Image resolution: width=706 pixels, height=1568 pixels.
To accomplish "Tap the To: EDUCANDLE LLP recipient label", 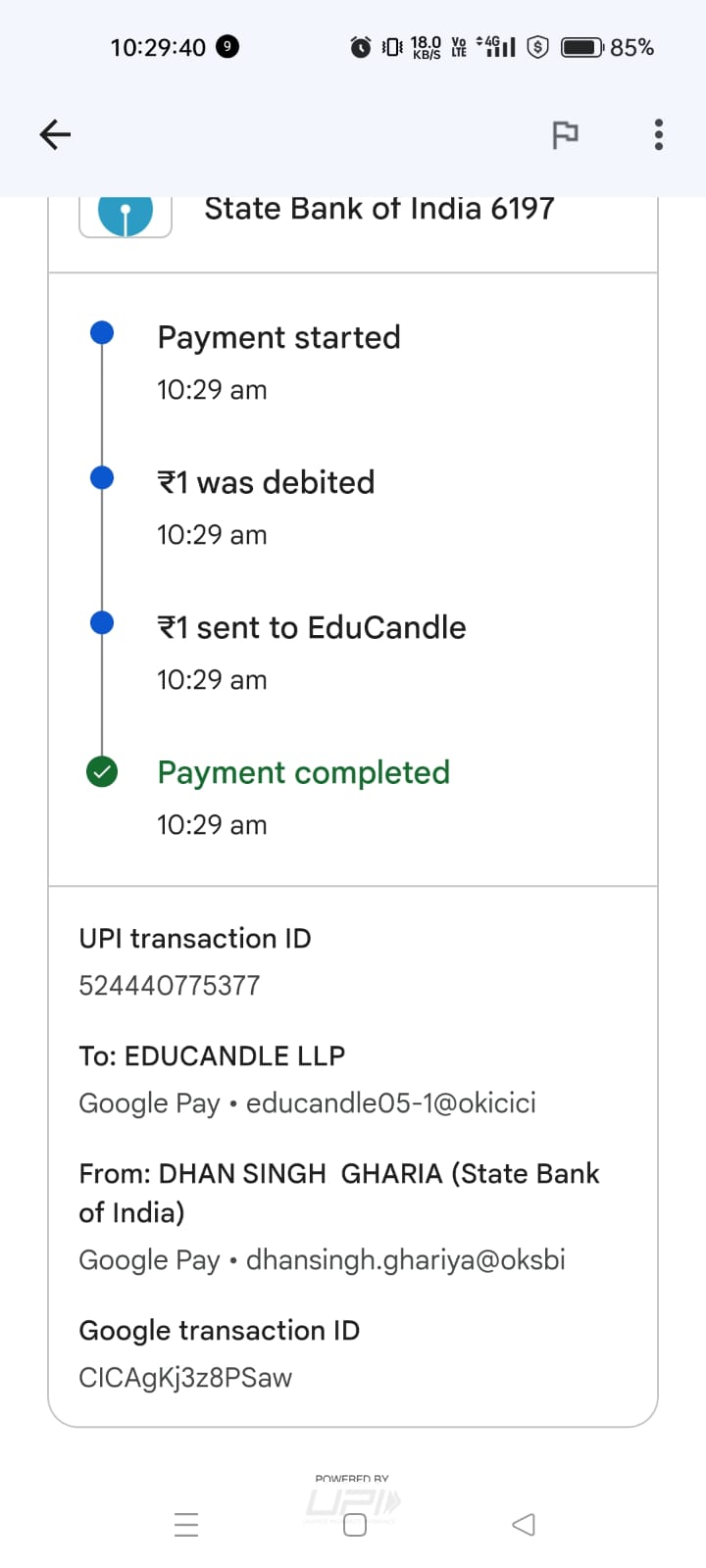I will [212, 1055].
